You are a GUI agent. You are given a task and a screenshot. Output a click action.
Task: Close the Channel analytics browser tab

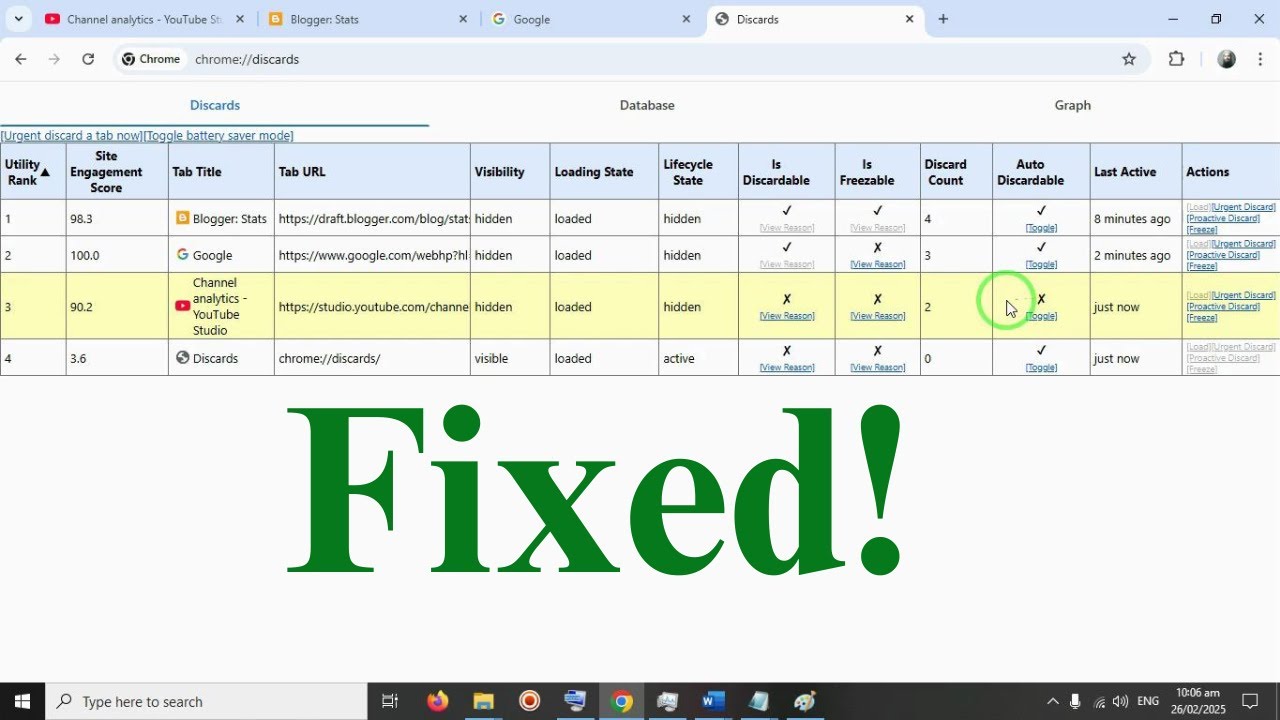pyautogui.click(x=240, y=19)
